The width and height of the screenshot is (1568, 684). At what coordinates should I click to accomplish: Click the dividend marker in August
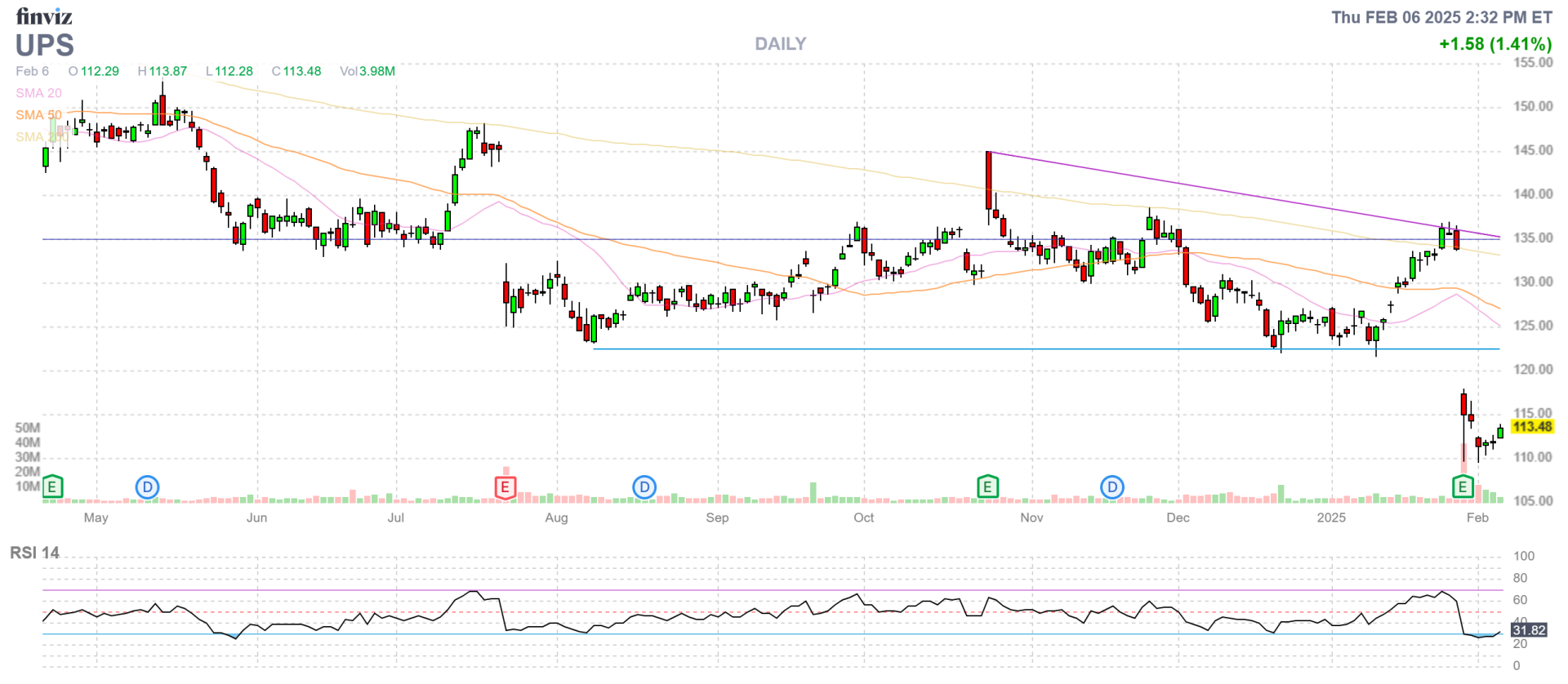point(644,487)
